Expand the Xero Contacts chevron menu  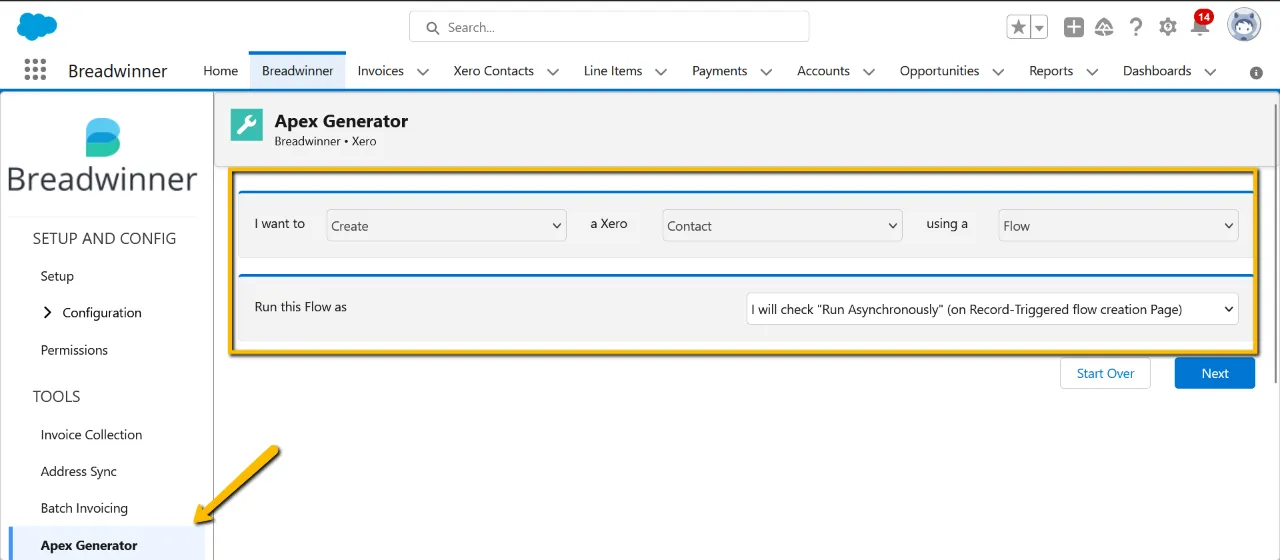pos(552,72)
